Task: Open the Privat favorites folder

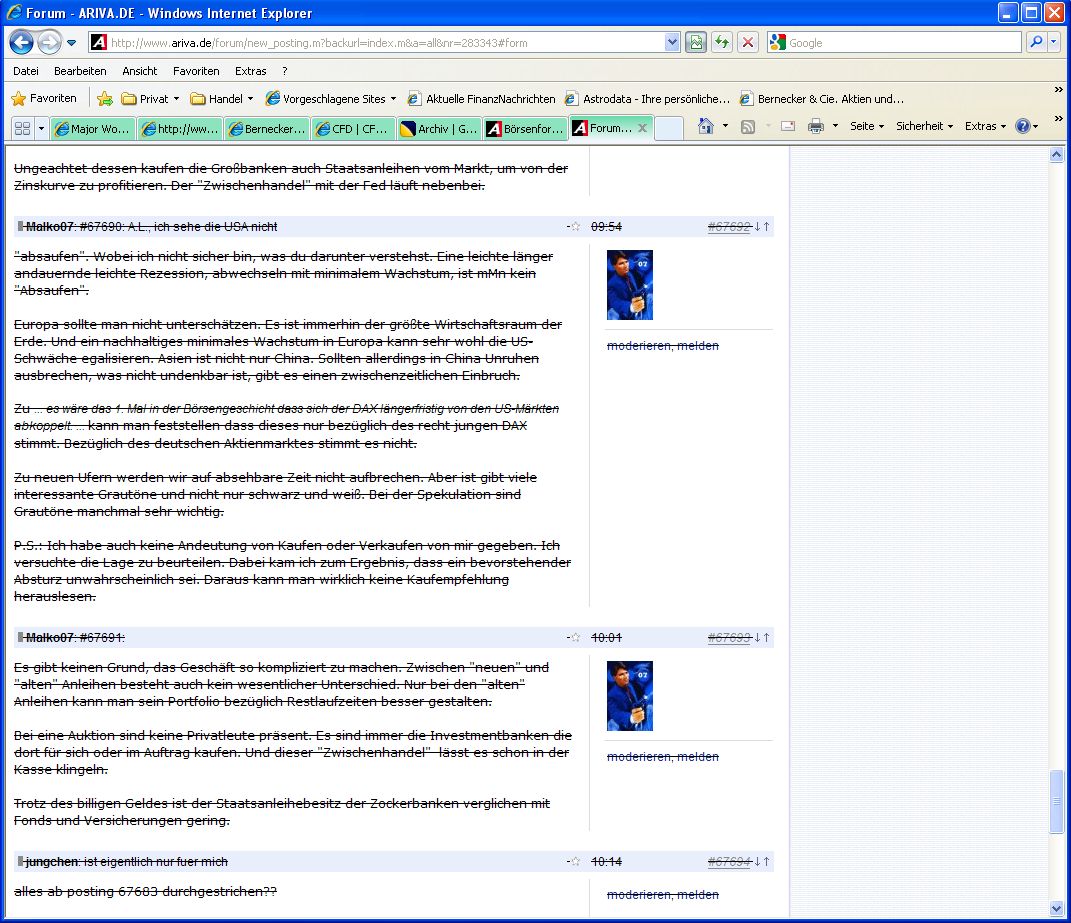Action: click(x=150, y=99)
